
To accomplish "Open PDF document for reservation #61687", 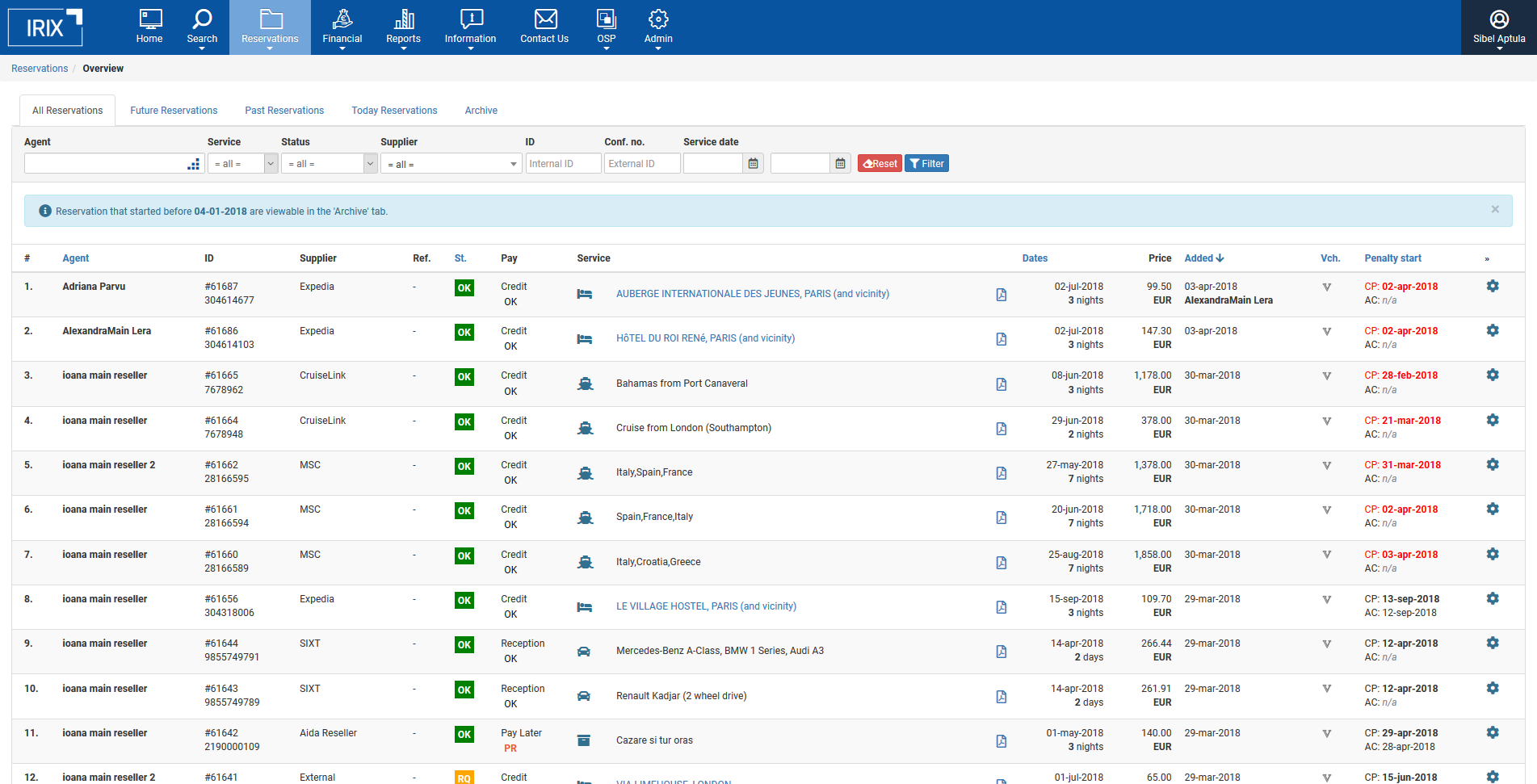I will pos(1001,295).
